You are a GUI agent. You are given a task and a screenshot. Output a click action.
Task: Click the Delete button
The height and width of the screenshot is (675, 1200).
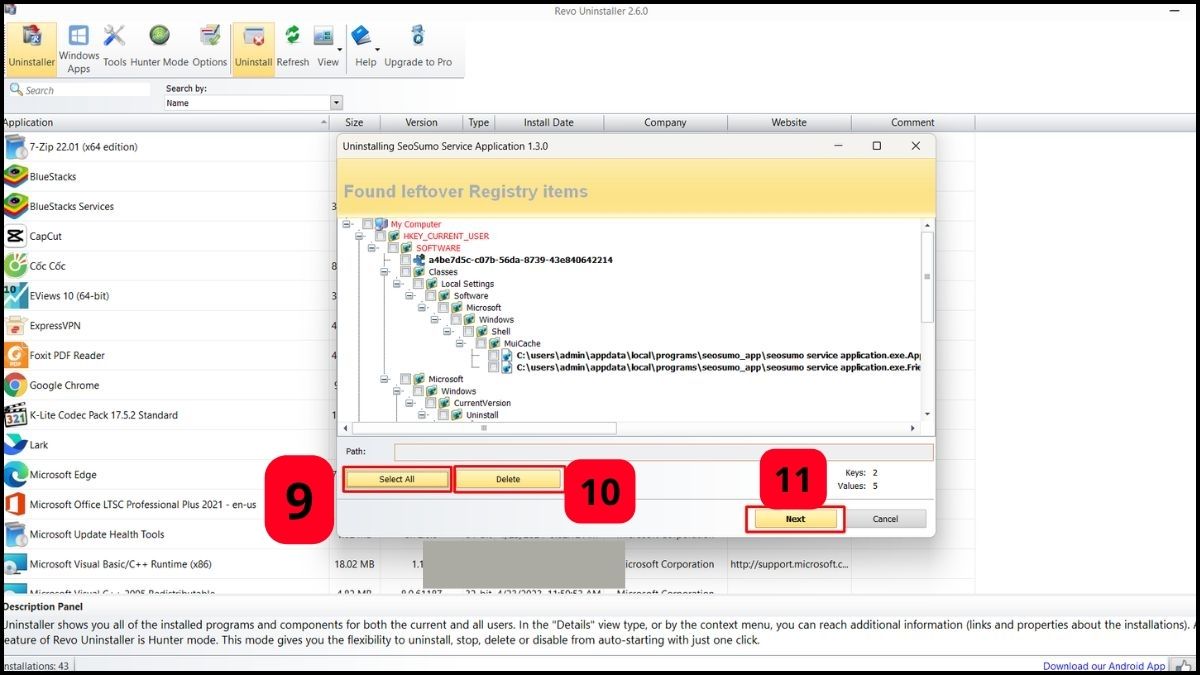pos(508,479)
